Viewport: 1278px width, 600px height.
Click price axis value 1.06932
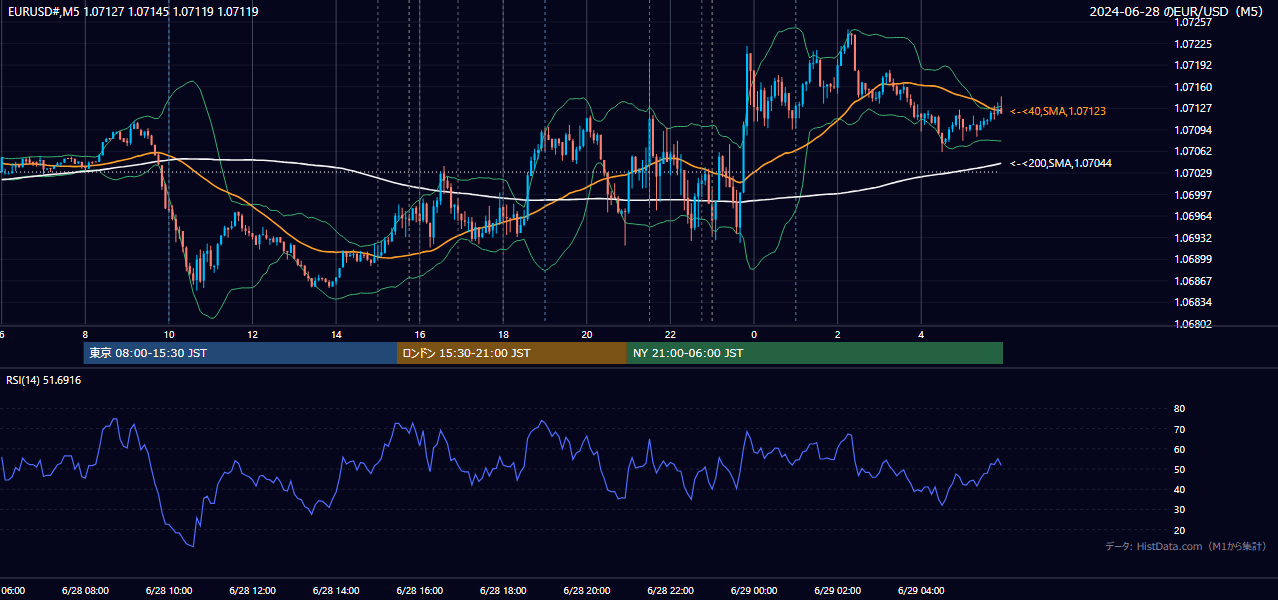coord(1195,238)
